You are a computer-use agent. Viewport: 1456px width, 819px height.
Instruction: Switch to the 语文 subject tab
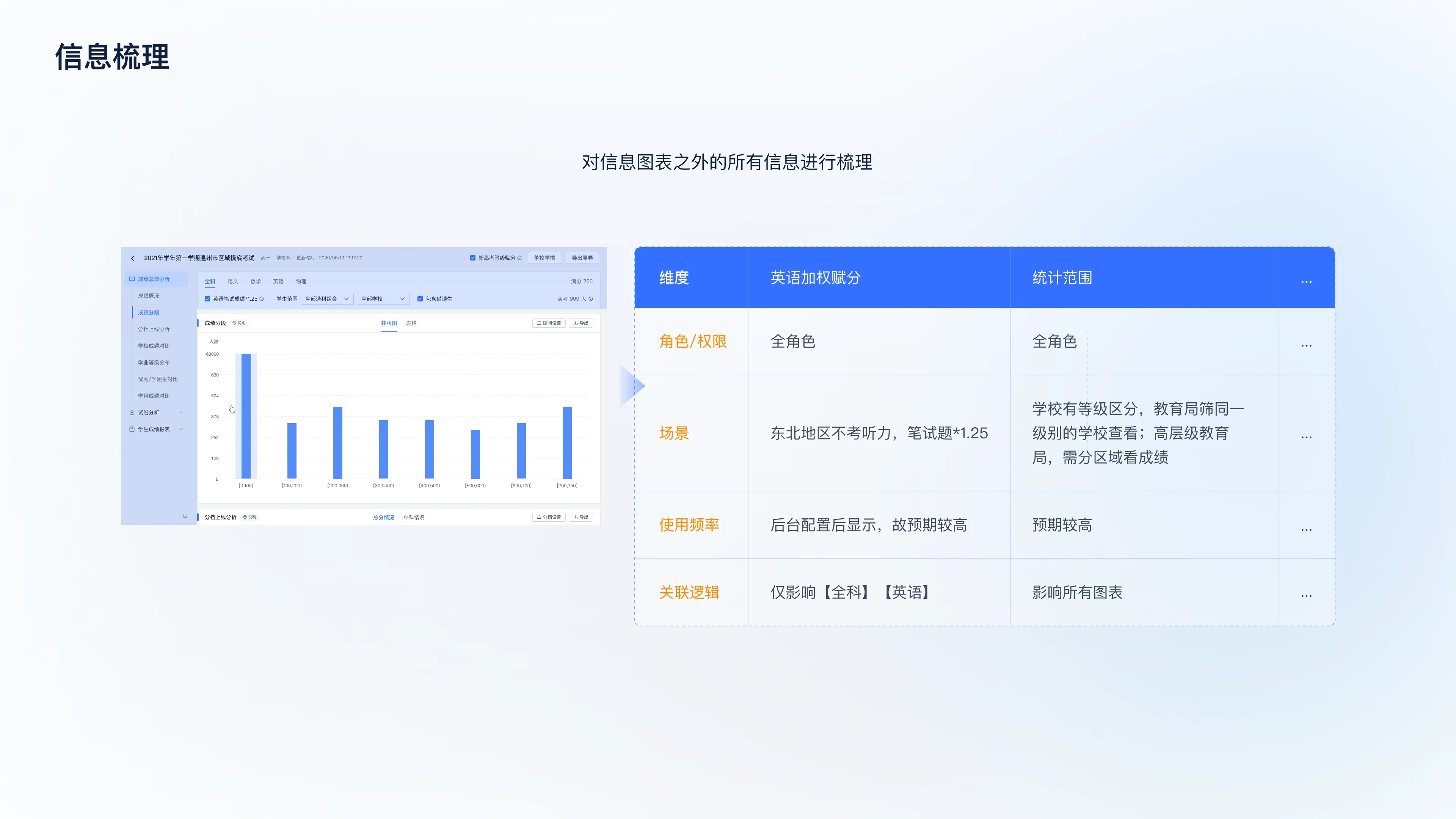click(x=233, y=281)
